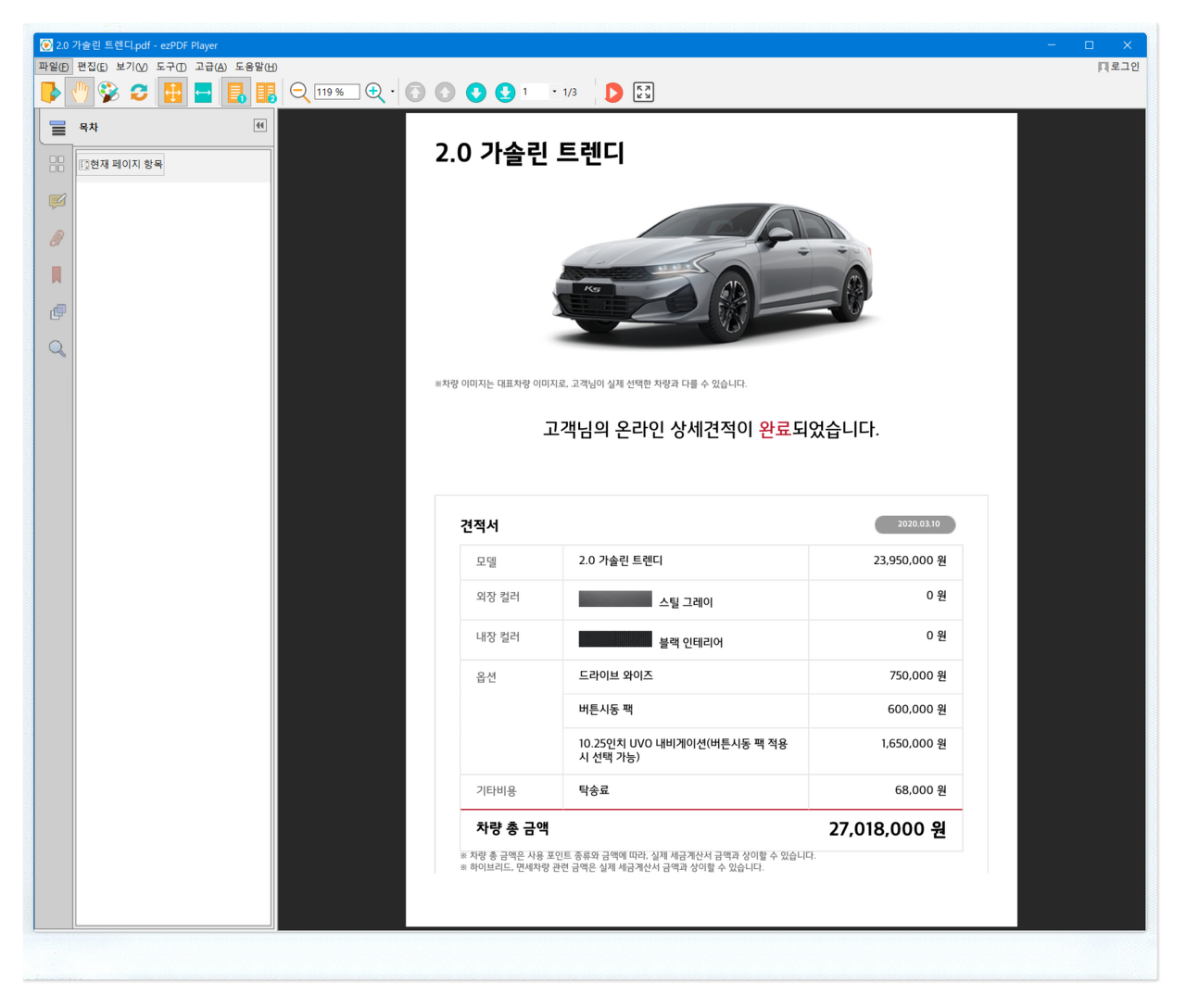Viewport: 1186px width, 1008px height.
Task: Switch to two-page layout view
Action: (266, 92)
